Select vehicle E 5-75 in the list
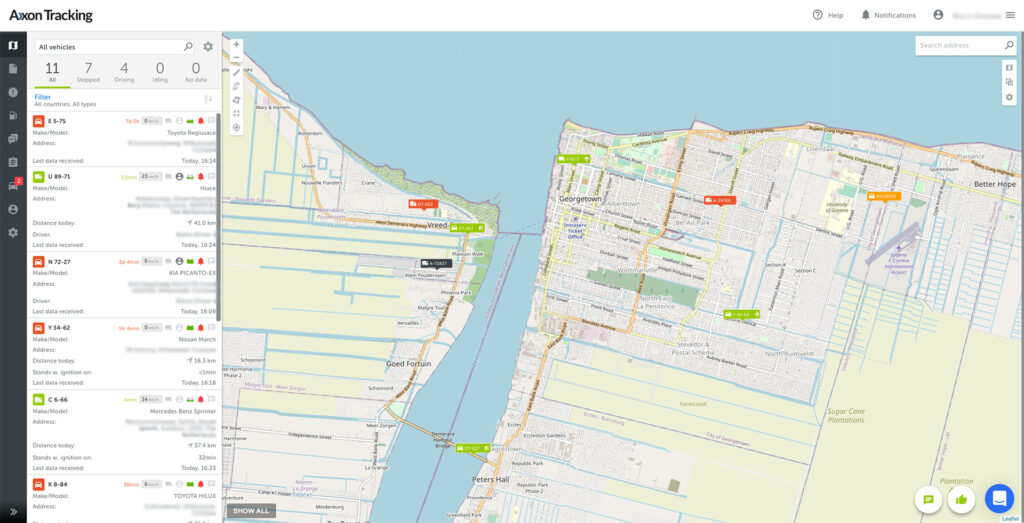 [x=124, y=138]
